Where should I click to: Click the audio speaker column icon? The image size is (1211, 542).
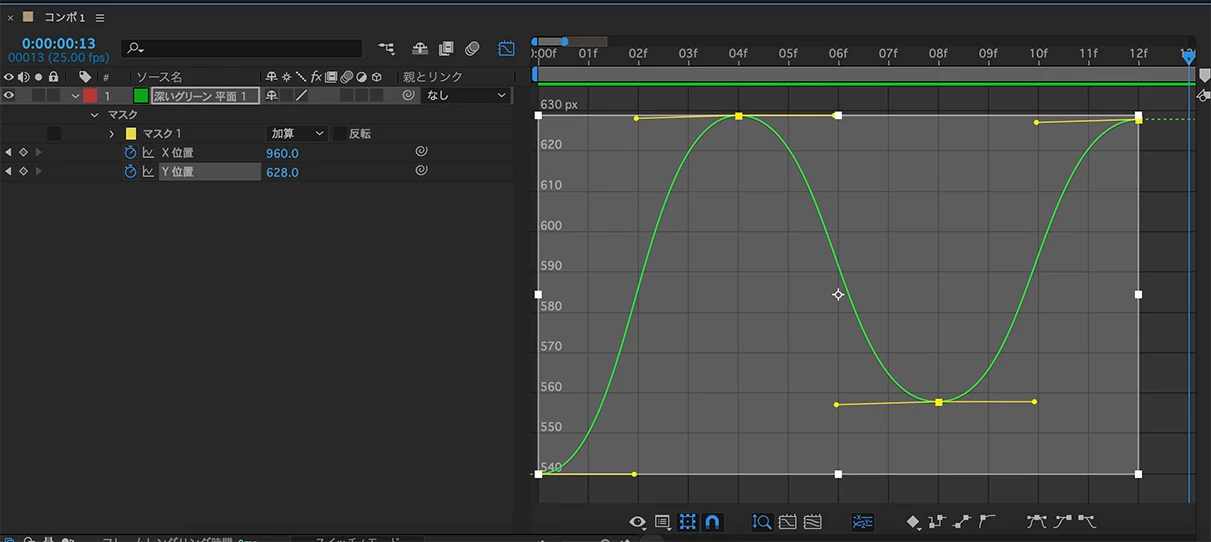pos(24,77)
